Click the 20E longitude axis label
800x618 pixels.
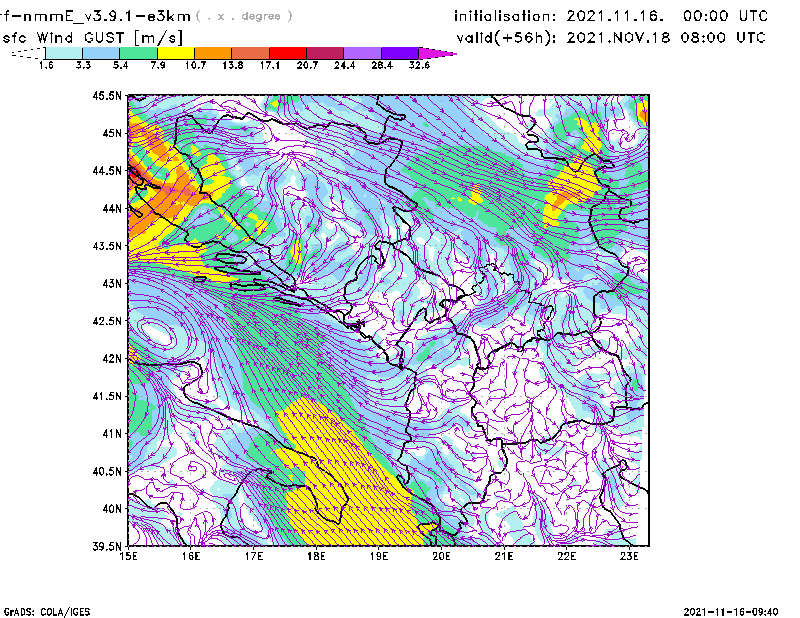(441, 556)
